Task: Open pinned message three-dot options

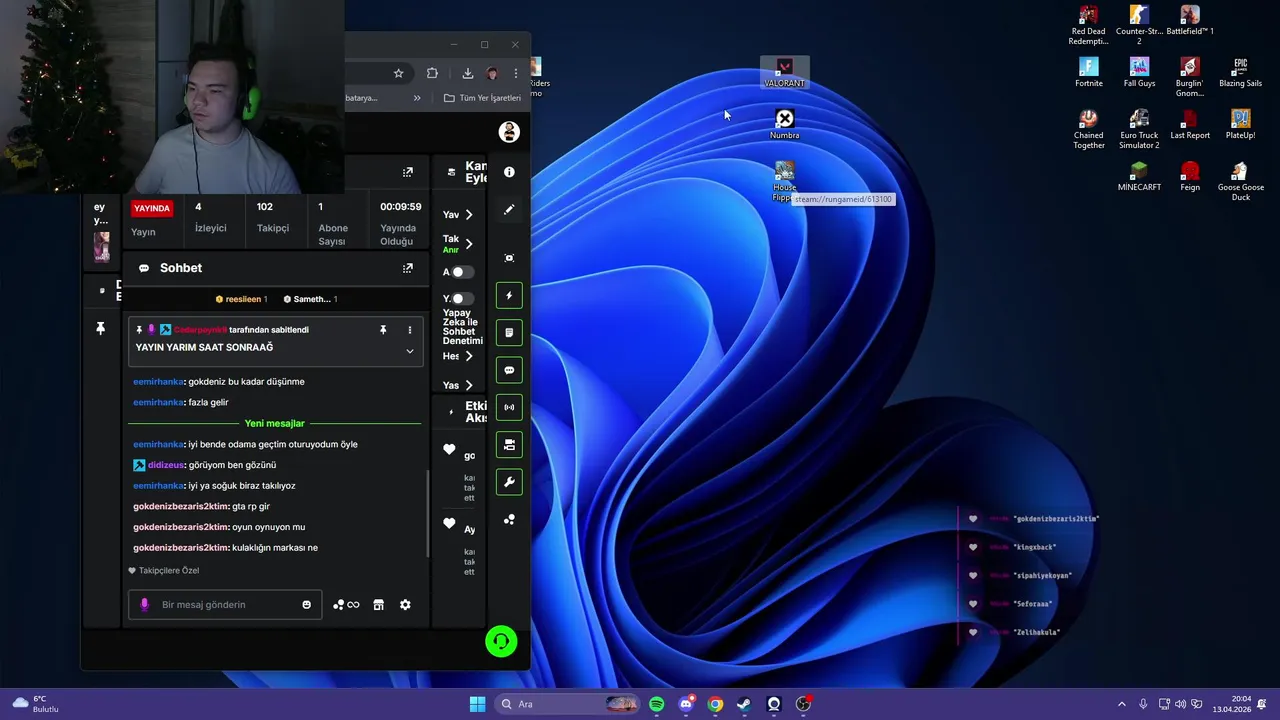Action: tap(409, 330)
